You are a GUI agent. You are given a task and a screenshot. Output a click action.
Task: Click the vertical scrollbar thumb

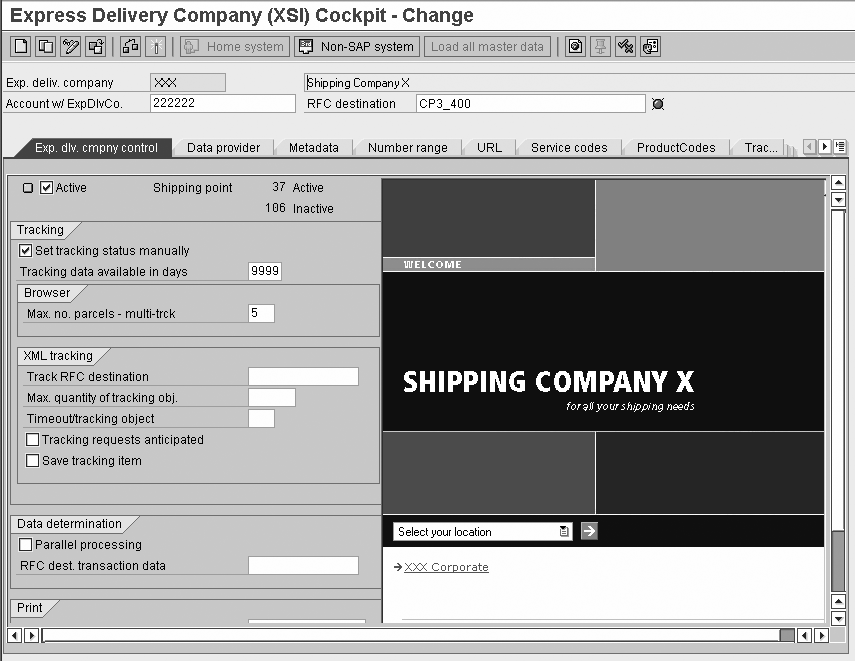pos(838,560)
